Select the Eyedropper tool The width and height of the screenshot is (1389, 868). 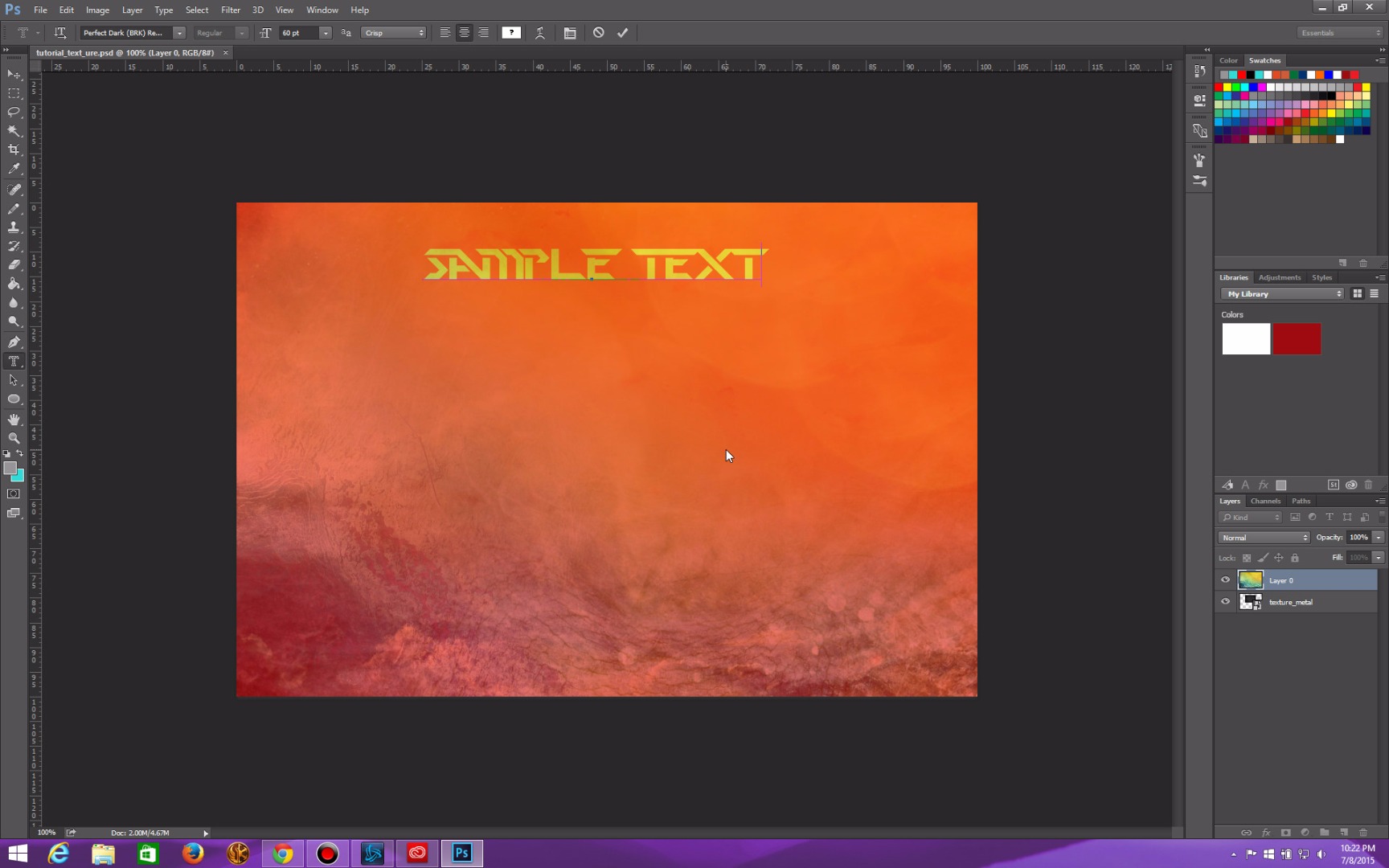[x=14, y=169]
